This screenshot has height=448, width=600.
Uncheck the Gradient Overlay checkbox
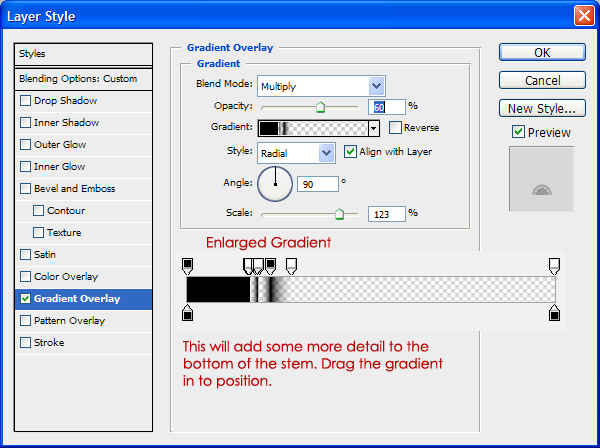26,298
